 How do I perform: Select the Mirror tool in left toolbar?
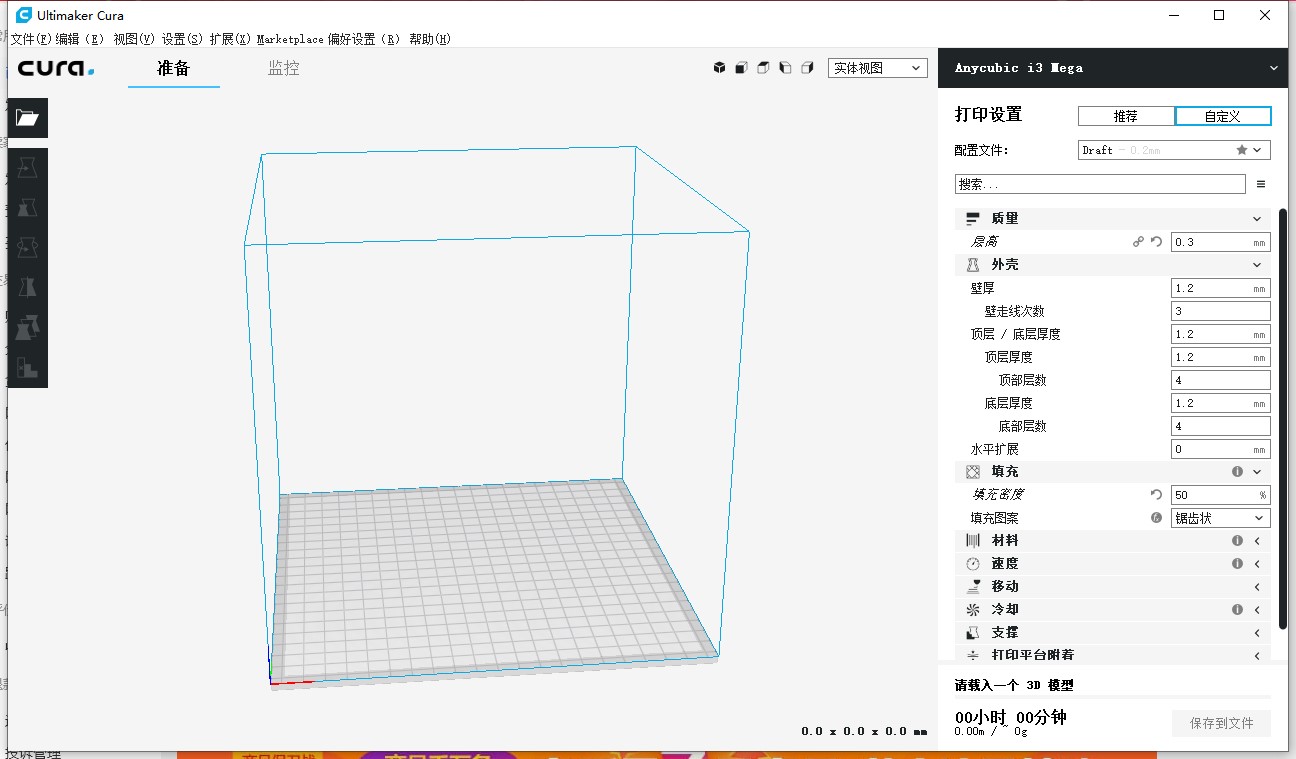[27, 287]
